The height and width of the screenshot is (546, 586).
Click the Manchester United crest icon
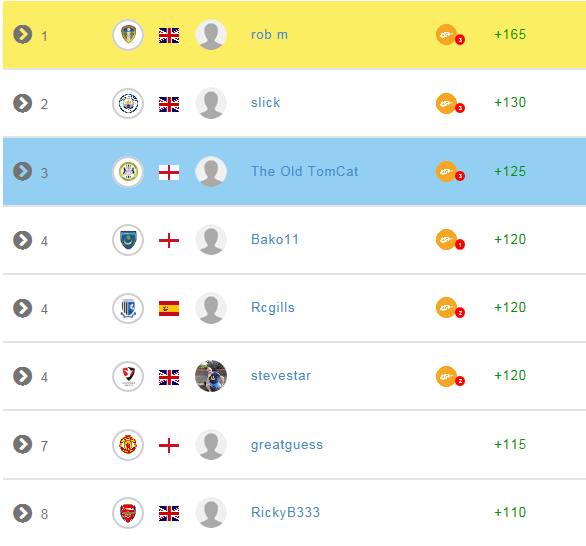click(x=128, y=445)
